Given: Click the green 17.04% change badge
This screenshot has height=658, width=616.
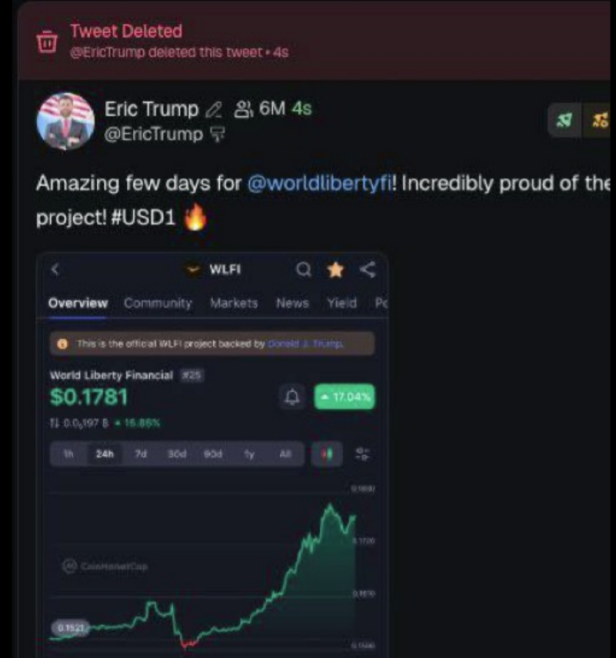Looking at the screenshot, I should (345, 397).
